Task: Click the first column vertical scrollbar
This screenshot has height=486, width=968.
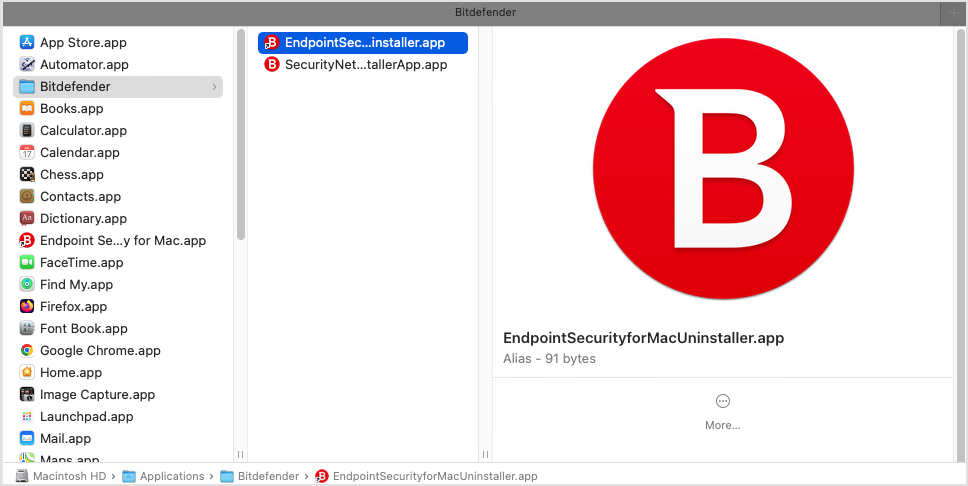Action: [241, 135]
